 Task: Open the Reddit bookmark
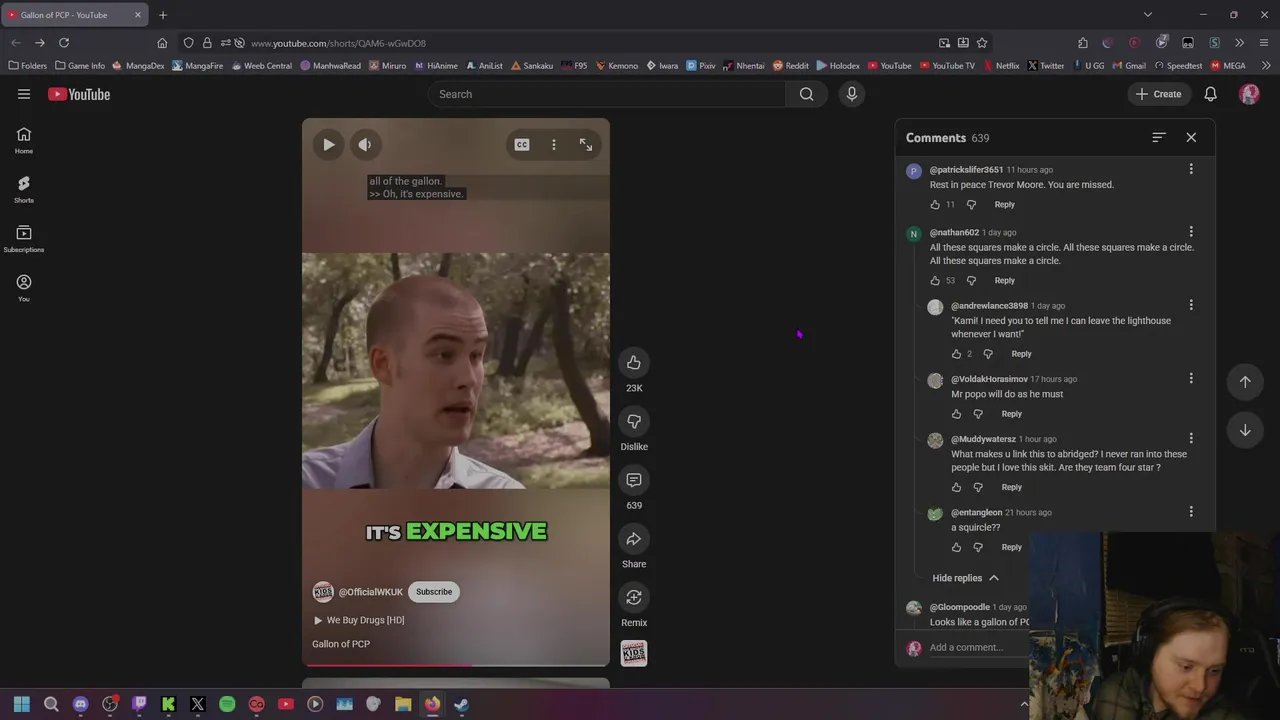click(x=790, y=66)
